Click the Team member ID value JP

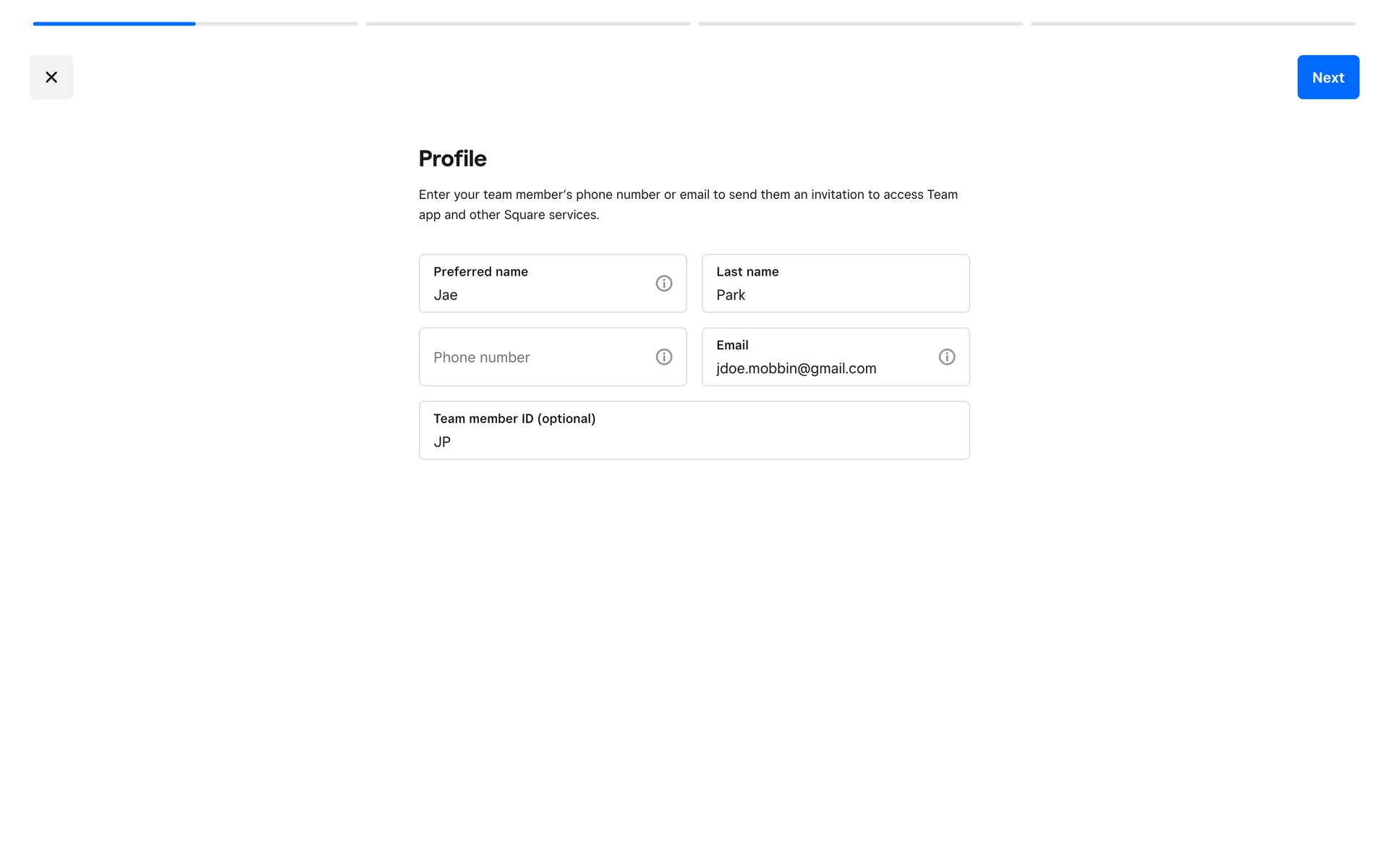click(442, 442)
